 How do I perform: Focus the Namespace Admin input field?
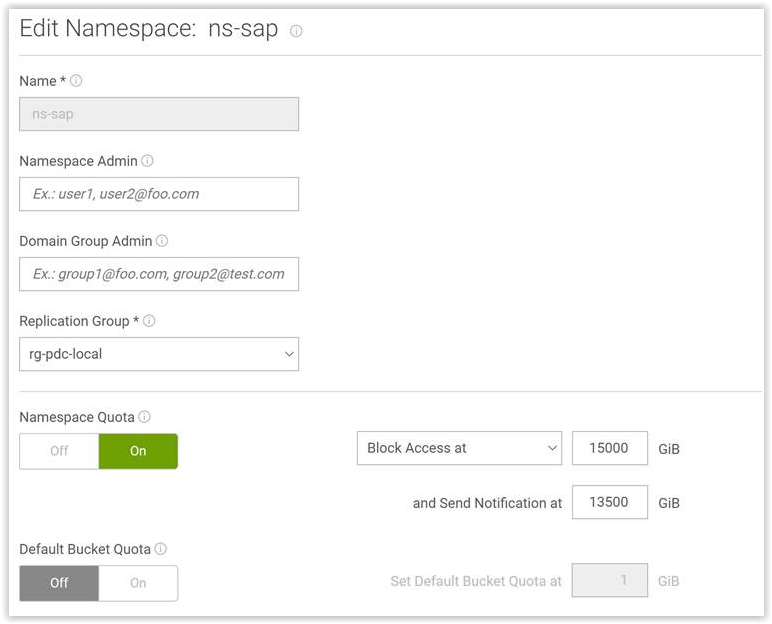click(x=159, y=194)
